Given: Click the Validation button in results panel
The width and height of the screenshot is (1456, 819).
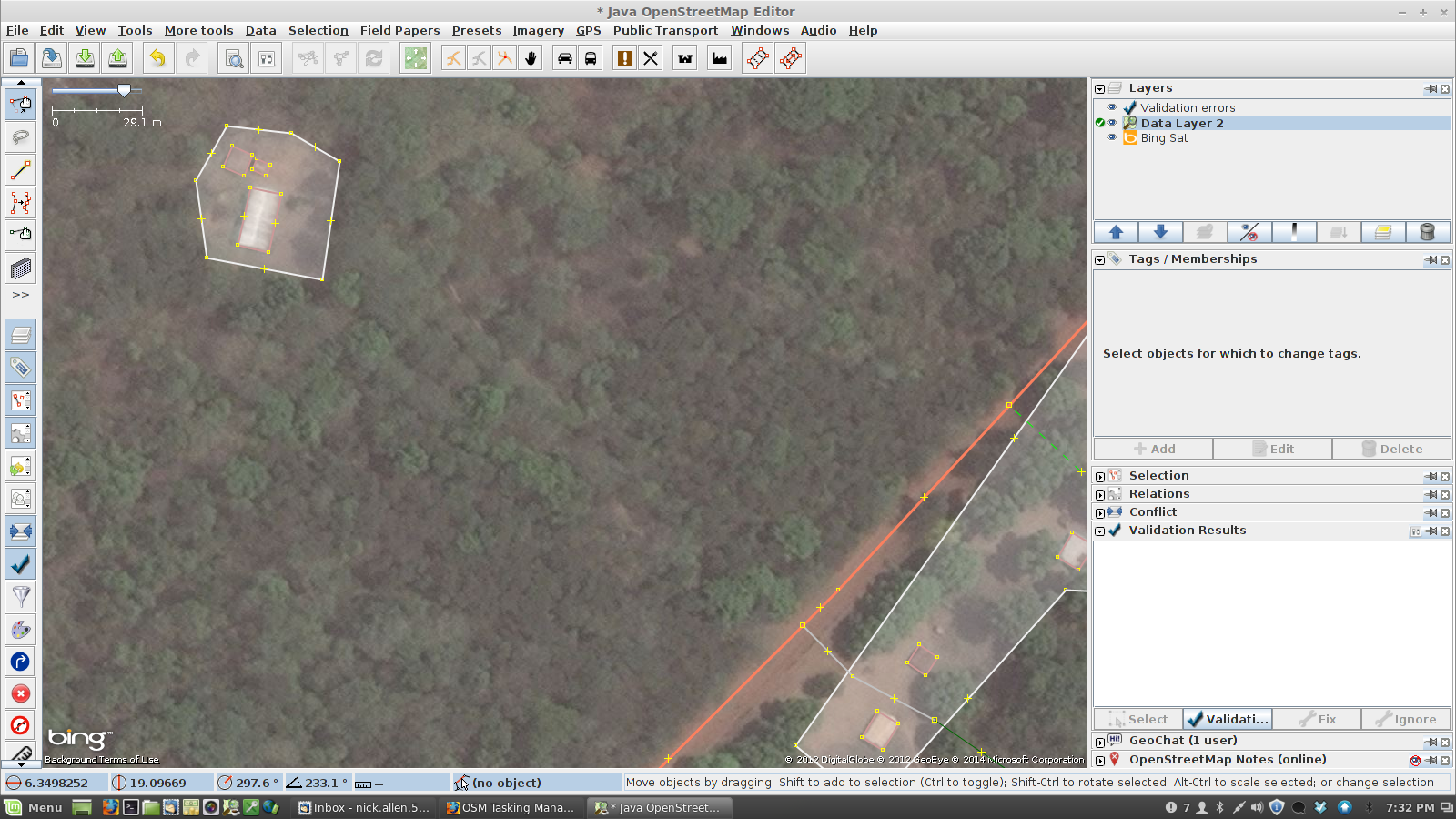Looking at the screenshot, I should click(x=1228, y=719).
